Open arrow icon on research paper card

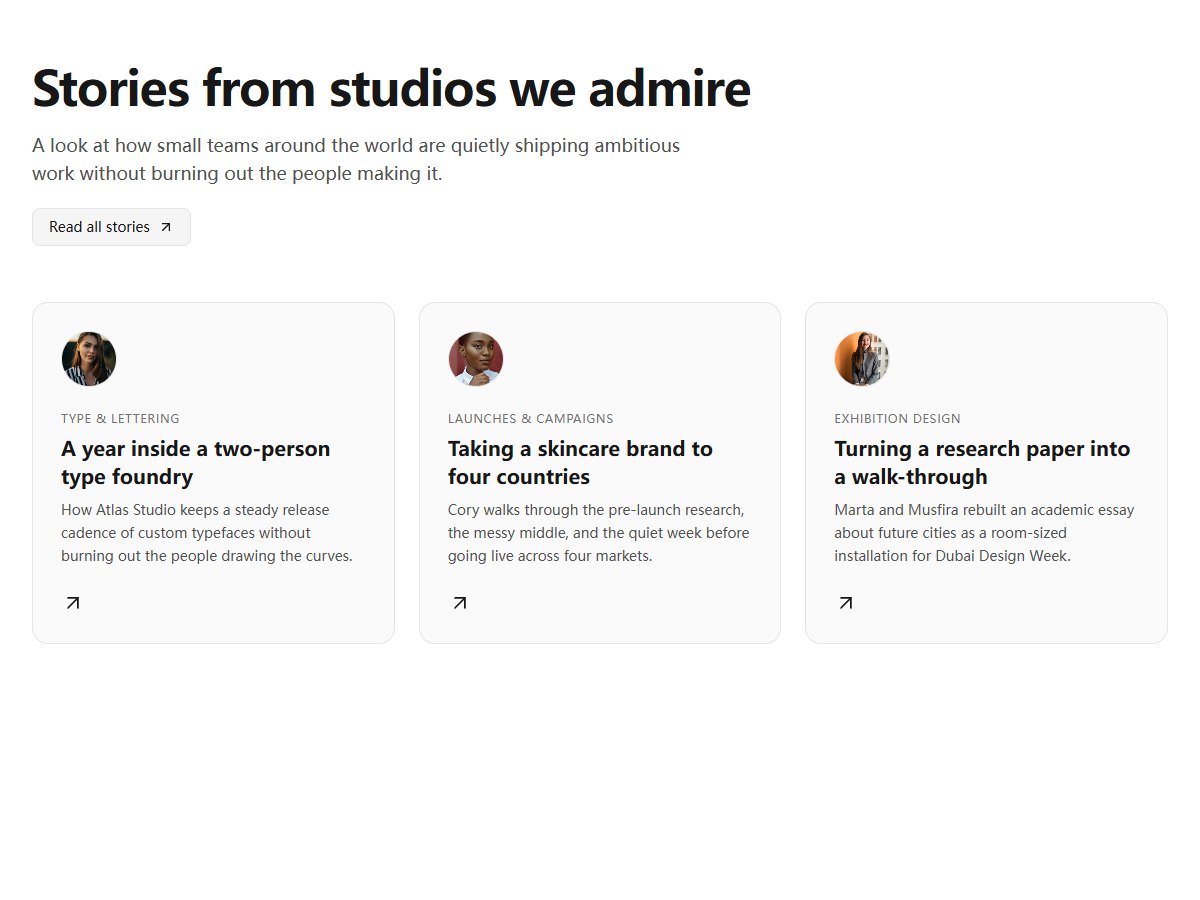pyautogui.click(x=846, y=603)
